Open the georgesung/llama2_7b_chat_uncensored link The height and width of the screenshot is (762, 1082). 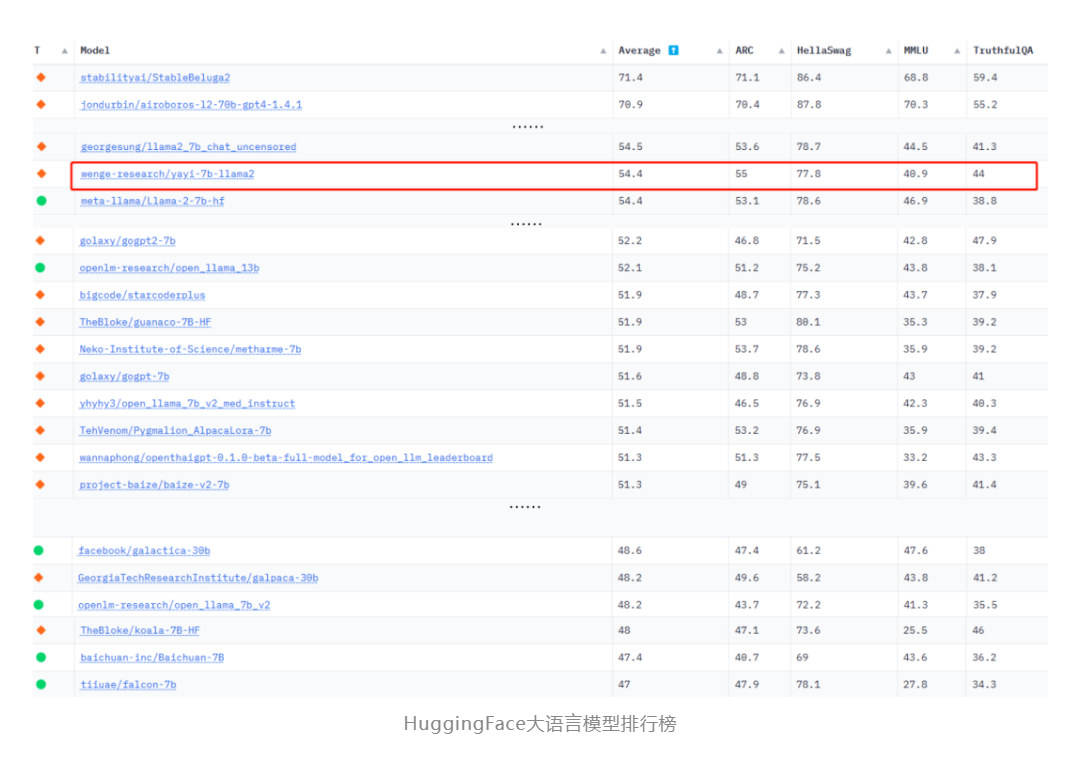(188, 147)
